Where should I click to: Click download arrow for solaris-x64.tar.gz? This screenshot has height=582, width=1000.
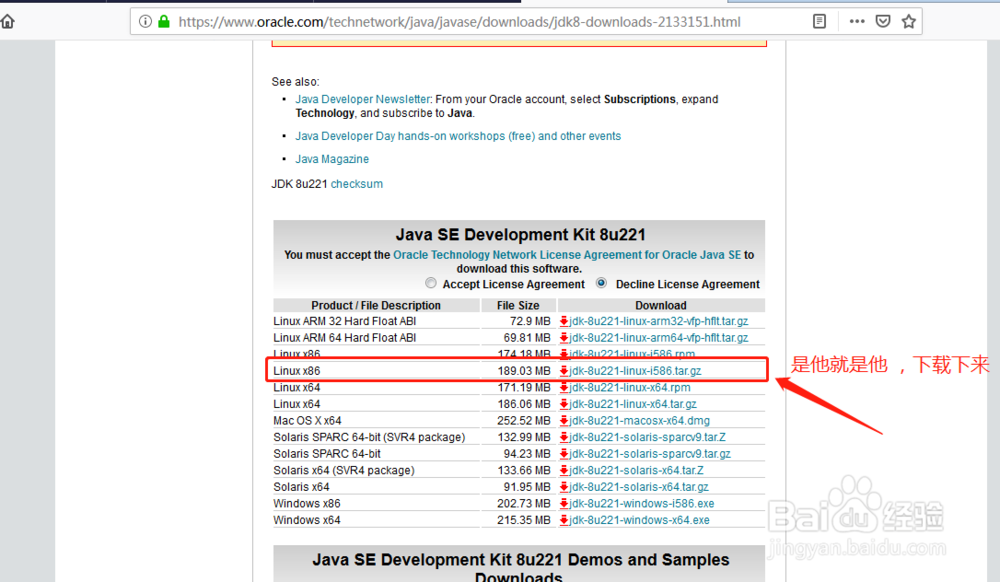[x=564, y=487]
